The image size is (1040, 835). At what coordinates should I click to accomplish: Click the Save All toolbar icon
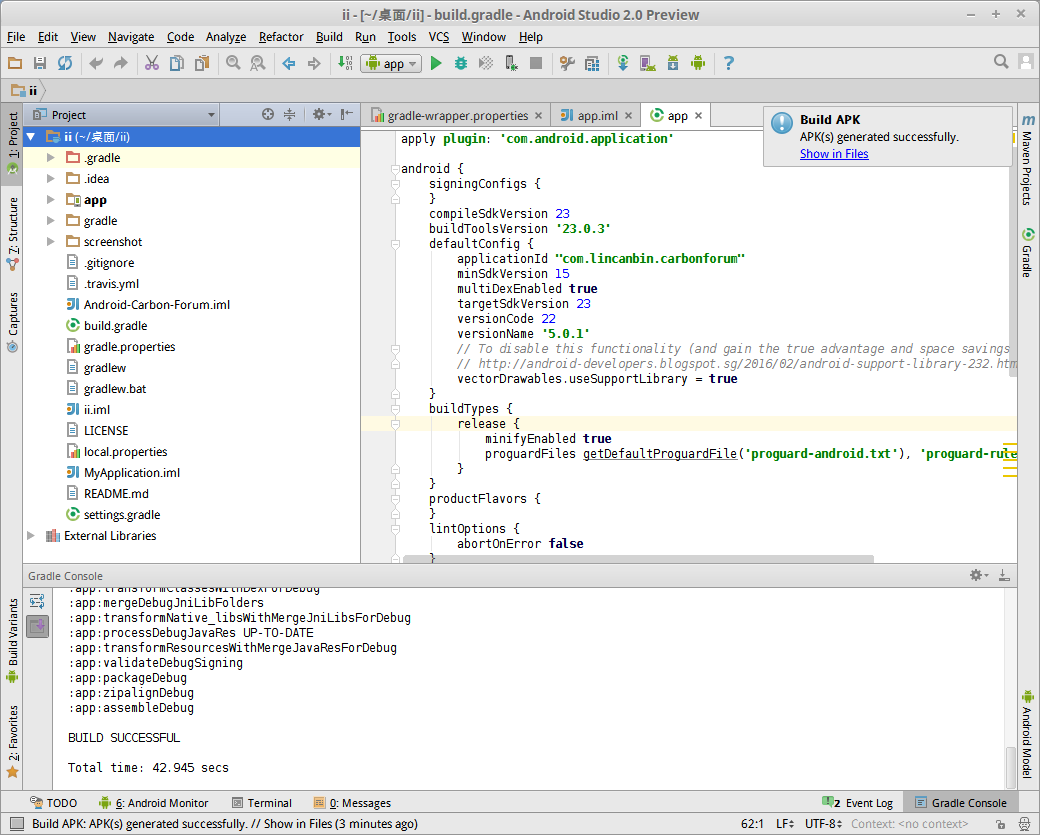click(40, 63)
